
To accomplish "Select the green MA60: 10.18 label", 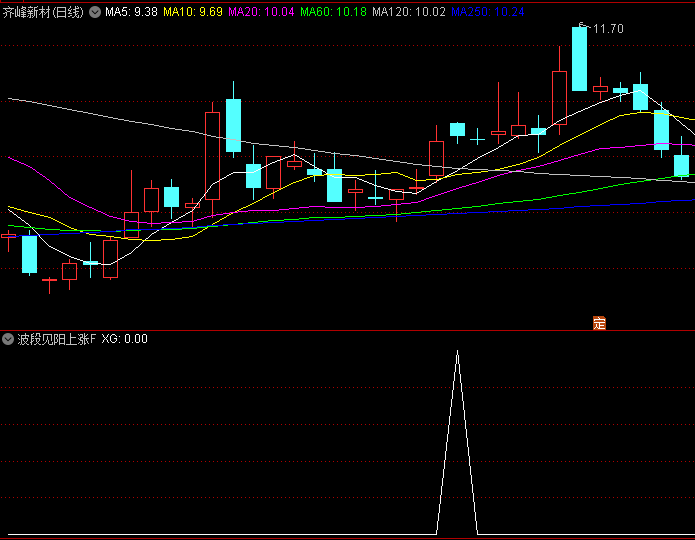I will coord(333,12).
